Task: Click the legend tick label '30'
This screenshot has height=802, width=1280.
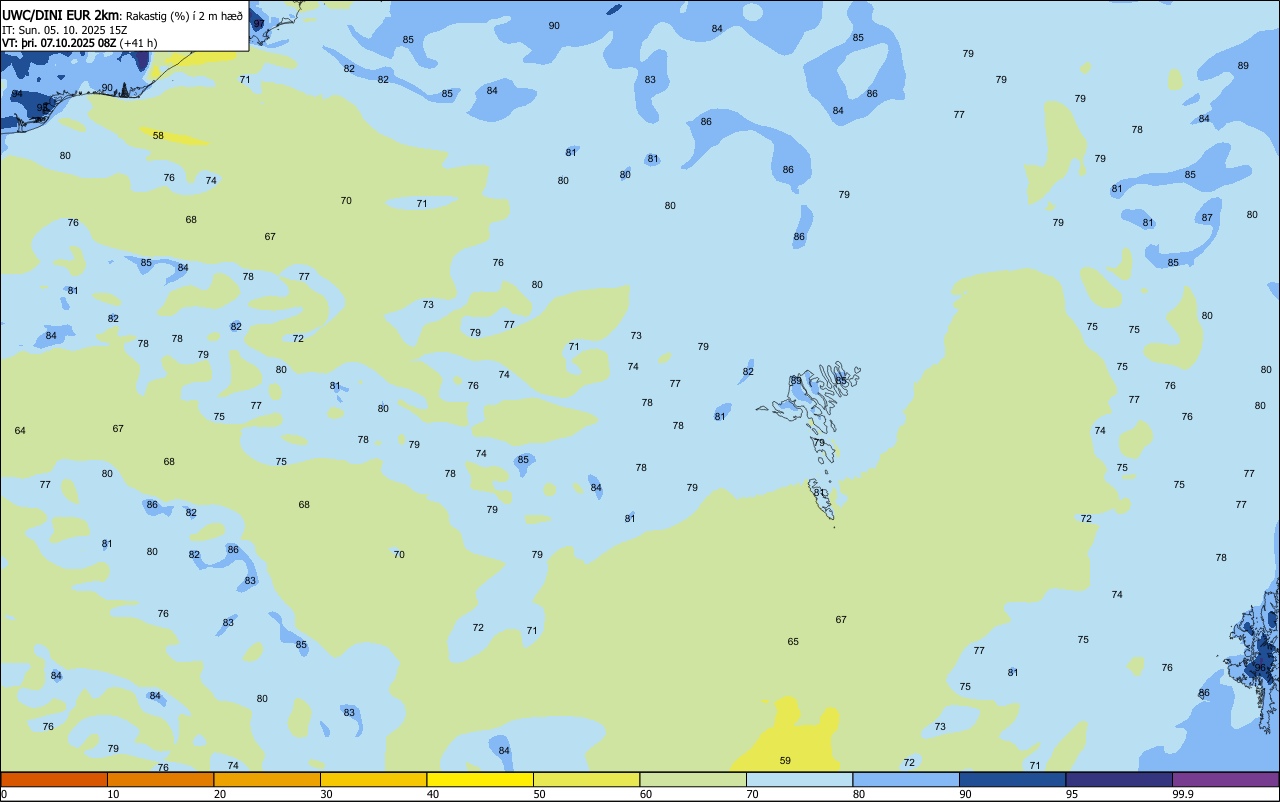Action: (x=327, y=794)
